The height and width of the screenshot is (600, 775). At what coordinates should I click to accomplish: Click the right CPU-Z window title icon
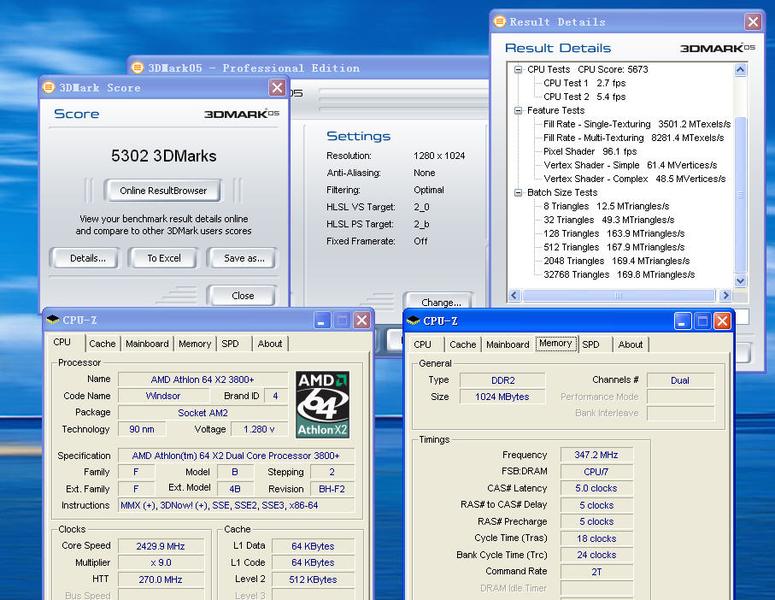point(413,321)
